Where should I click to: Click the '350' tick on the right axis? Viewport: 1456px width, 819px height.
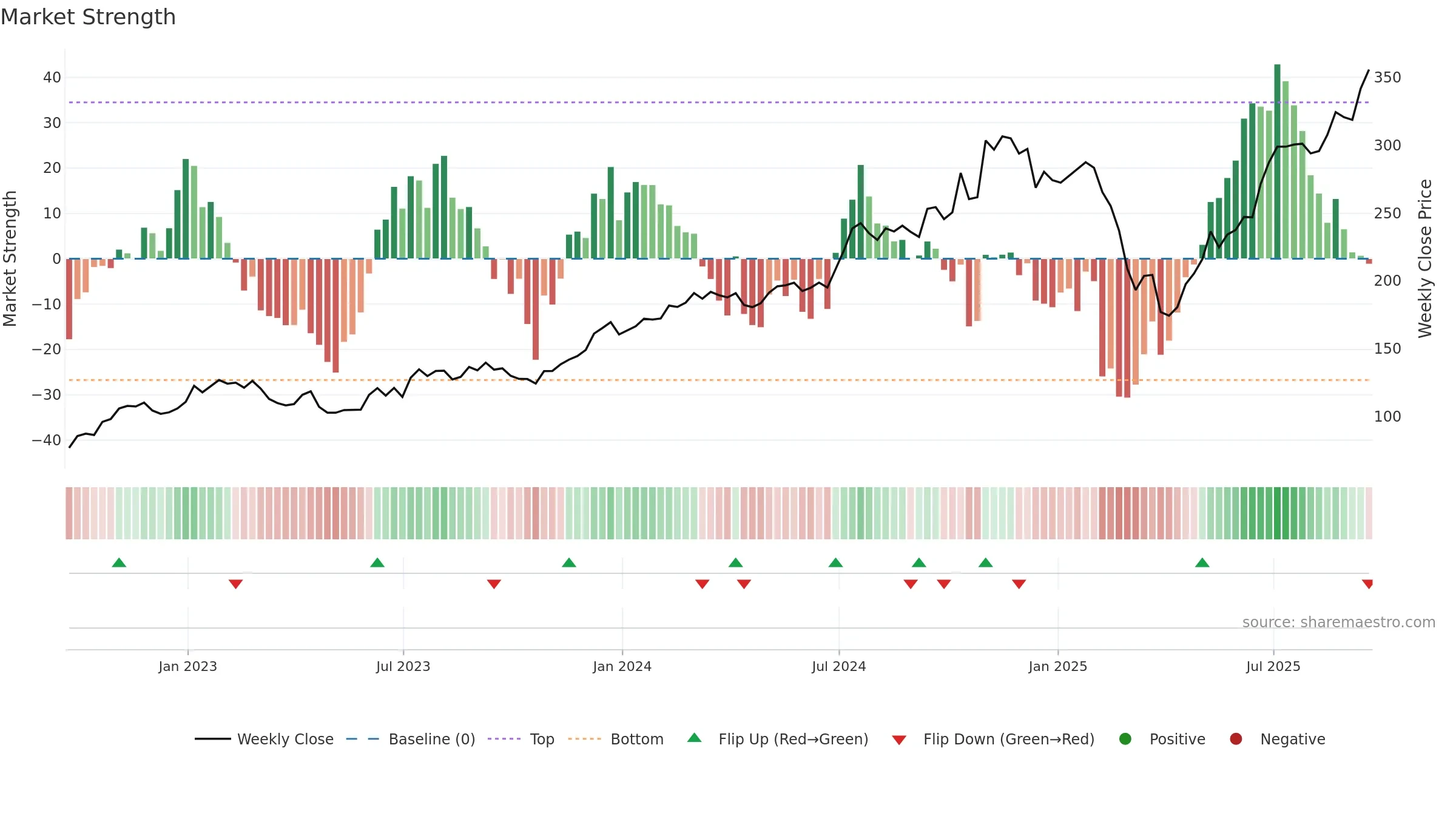(x=1387, y=78)
